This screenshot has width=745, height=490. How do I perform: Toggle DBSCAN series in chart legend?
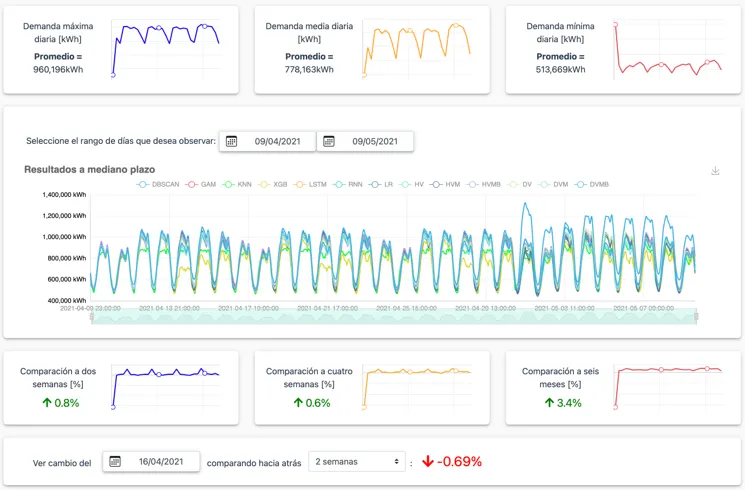(157, 185)
